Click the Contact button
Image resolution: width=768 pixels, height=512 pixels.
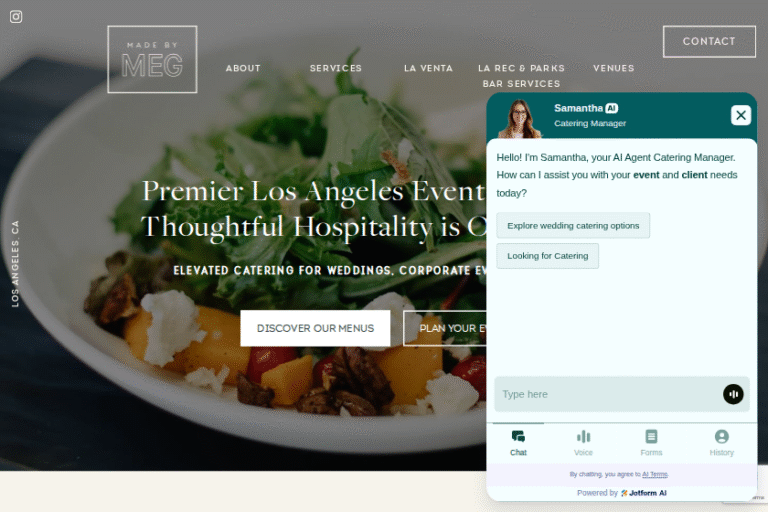click(709, 42)
